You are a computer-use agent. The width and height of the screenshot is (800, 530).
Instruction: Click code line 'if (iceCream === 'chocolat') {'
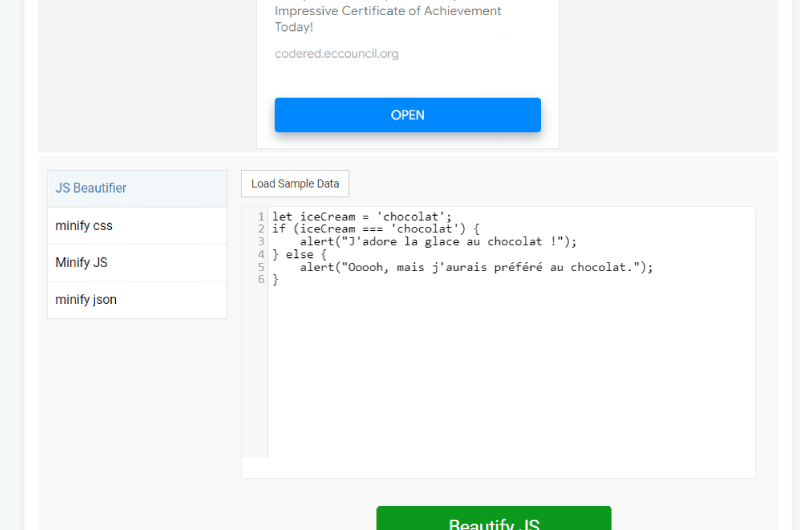(376, 229)
